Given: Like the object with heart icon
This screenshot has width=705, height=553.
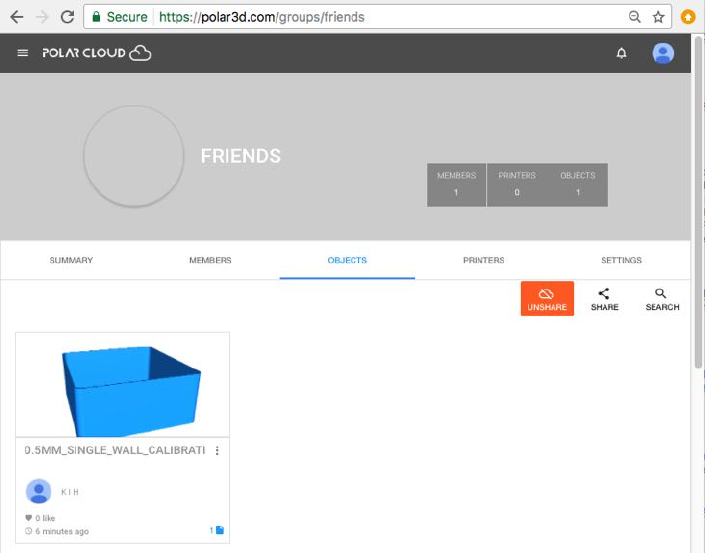Looking at the screenshot, I should 28,518.
